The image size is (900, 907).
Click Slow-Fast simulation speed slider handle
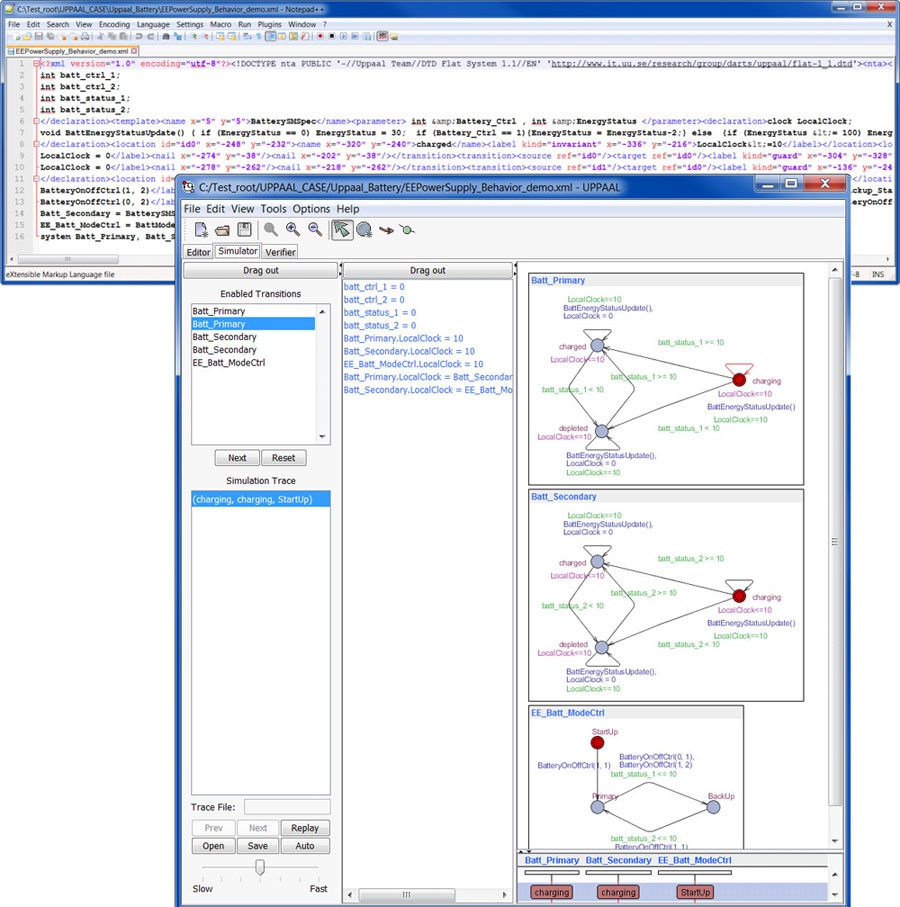(260, 867)
